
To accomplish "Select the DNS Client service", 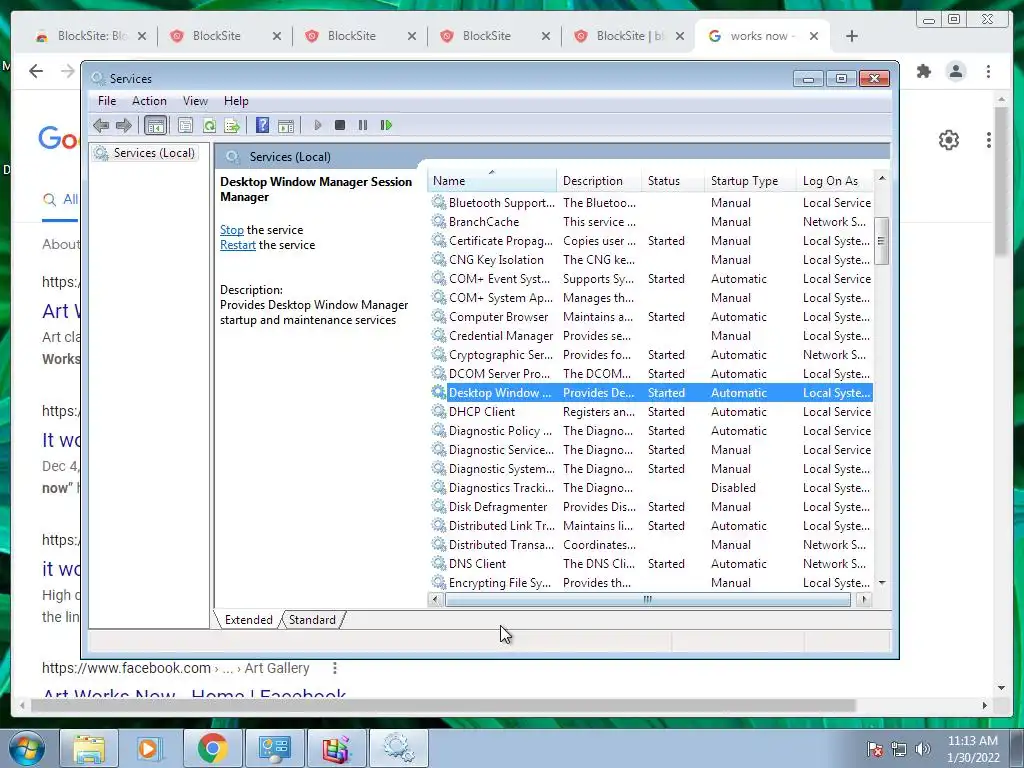I will 651,564.
